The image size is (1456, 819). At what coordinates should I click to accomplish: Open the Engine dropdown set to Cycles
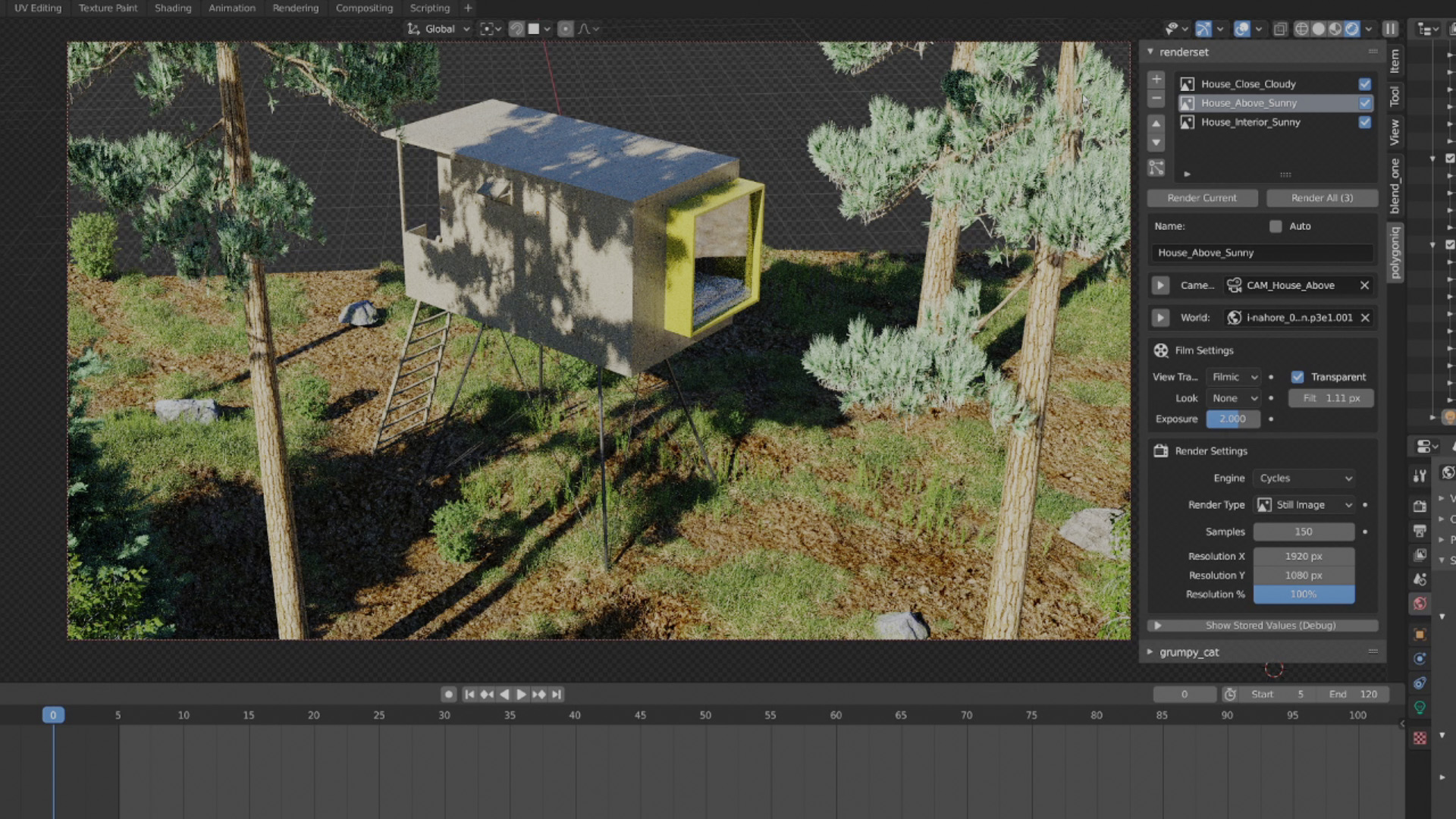point(1304,478)
